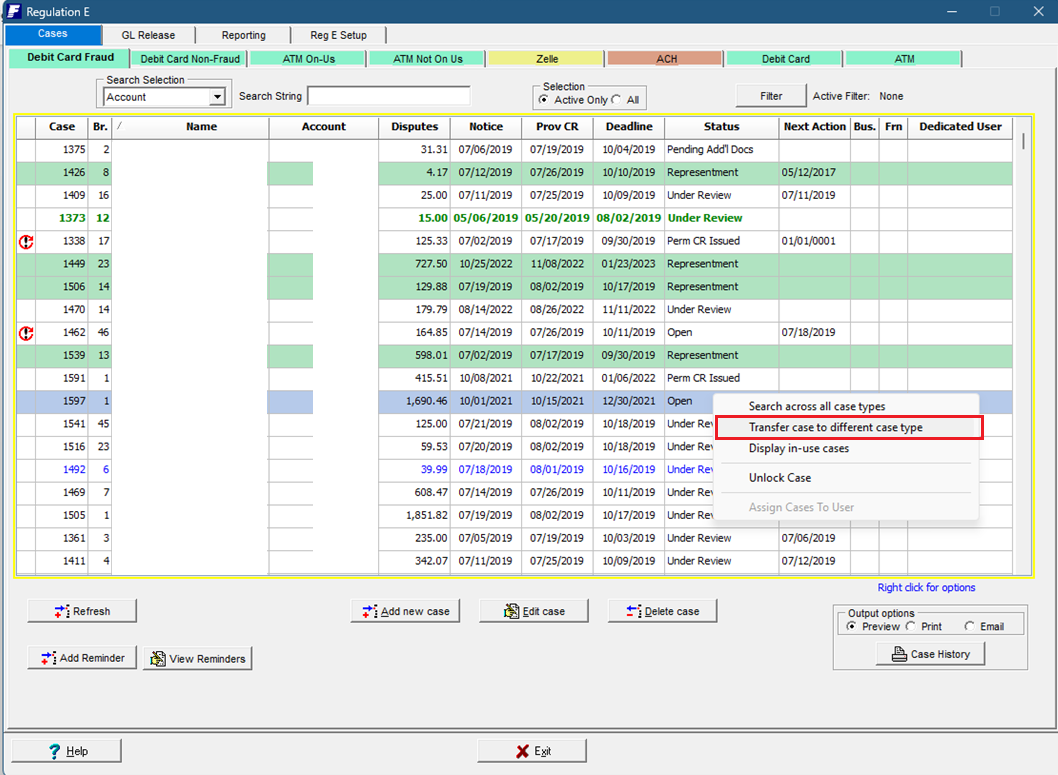Choose Display in-use cases

(798, 449)
